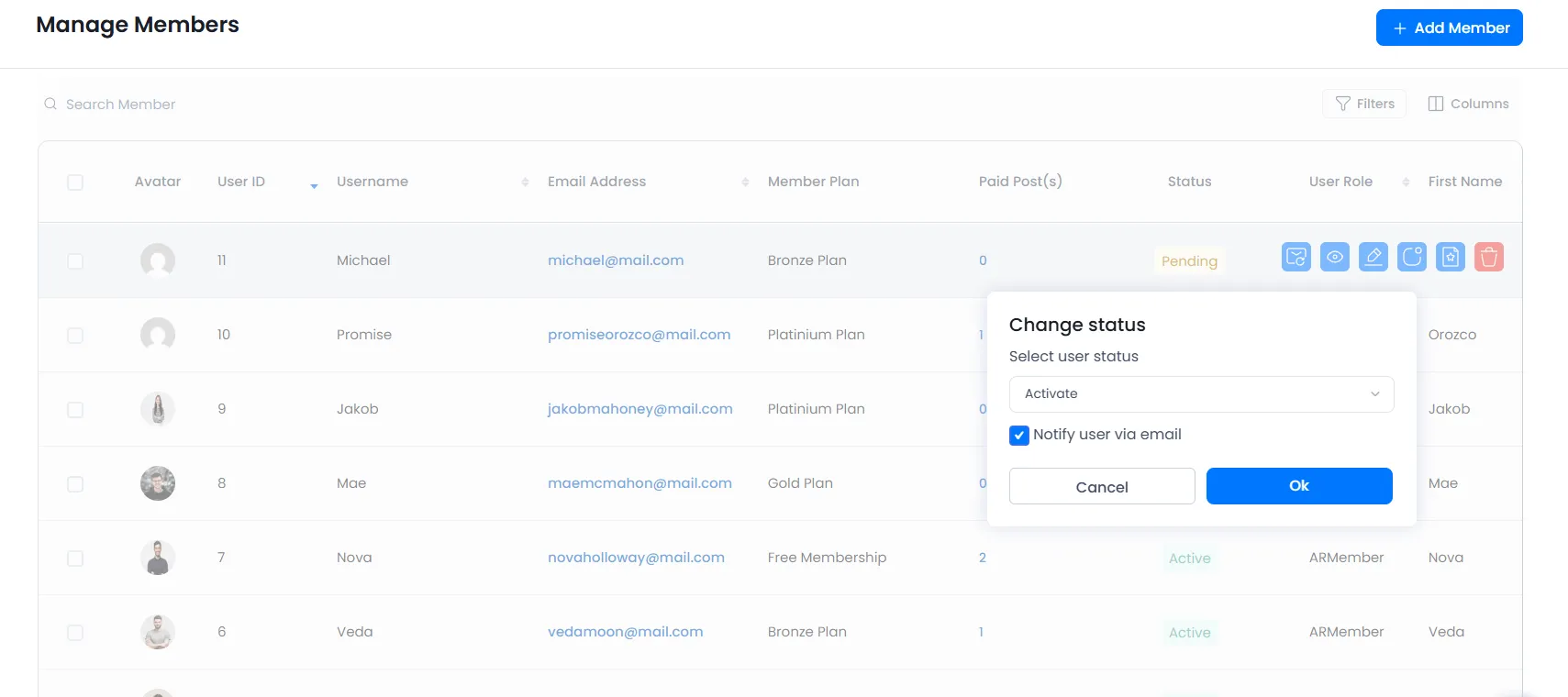
Task: Open the Filters funnel option
Action: [1364, 104]
